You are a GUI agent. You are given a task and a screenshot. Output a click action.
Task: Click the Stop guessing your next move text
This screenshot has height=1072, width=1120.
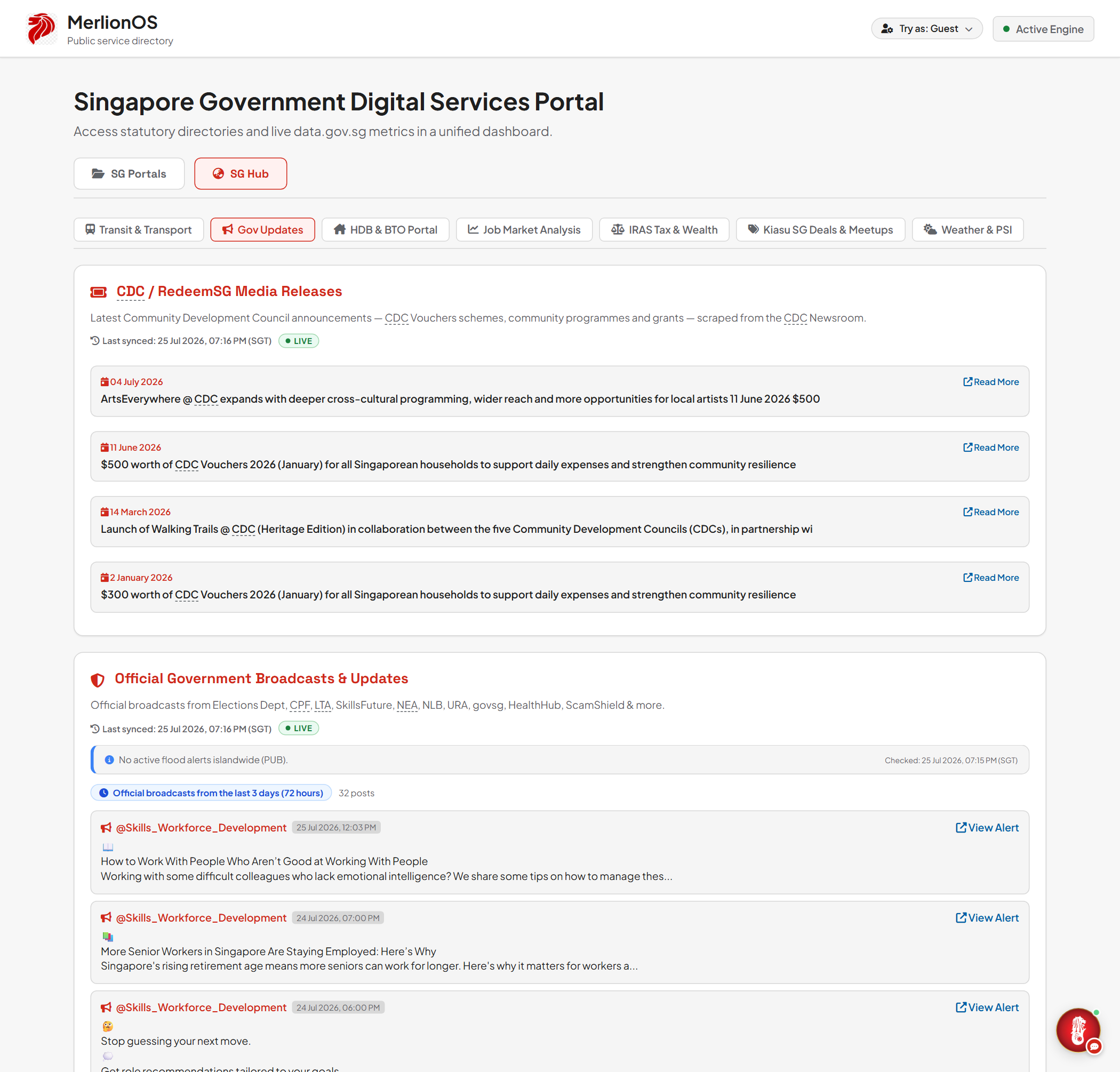175,1042
